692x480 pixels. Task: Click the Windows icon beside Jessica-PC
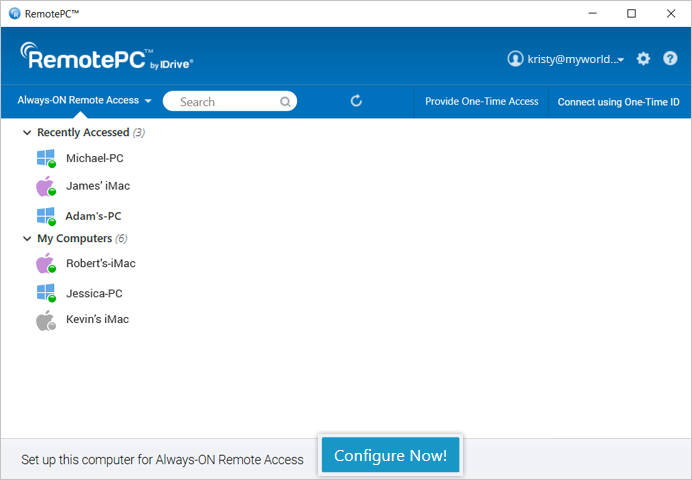tap(45, 293)
